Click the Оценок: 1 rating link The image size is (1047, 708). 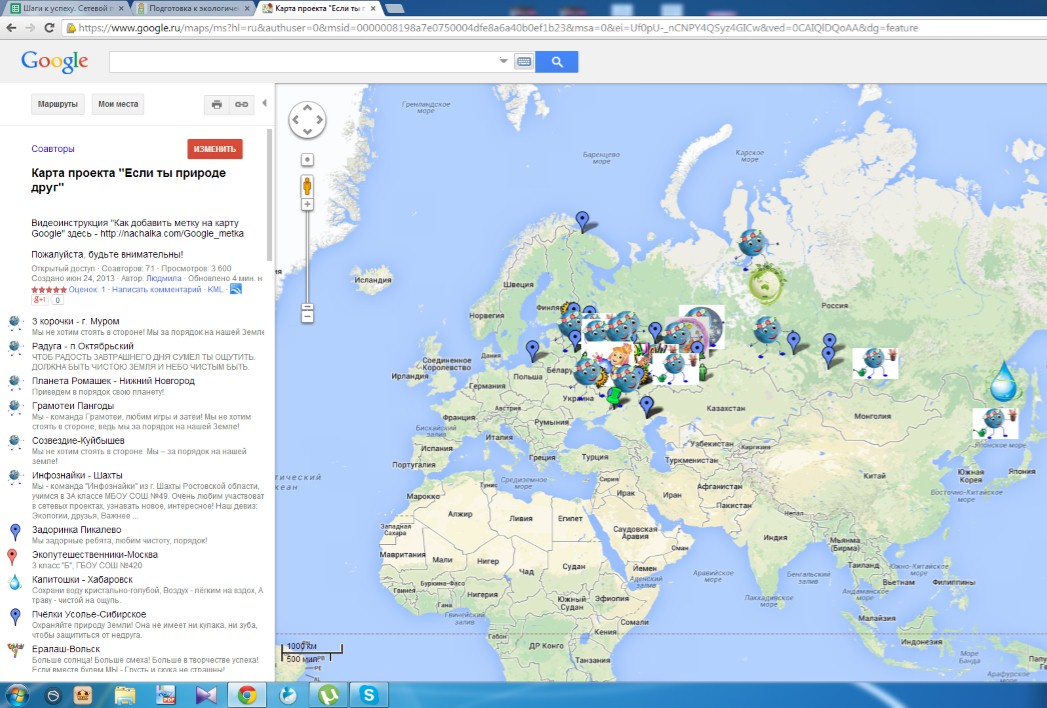[x=87, y=289]
